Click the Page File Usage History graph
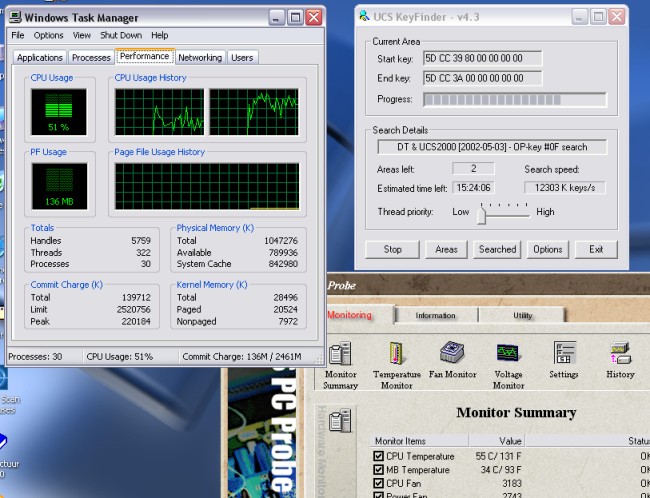The height and width of the screenshot is (498, 650). coord(207,186)
